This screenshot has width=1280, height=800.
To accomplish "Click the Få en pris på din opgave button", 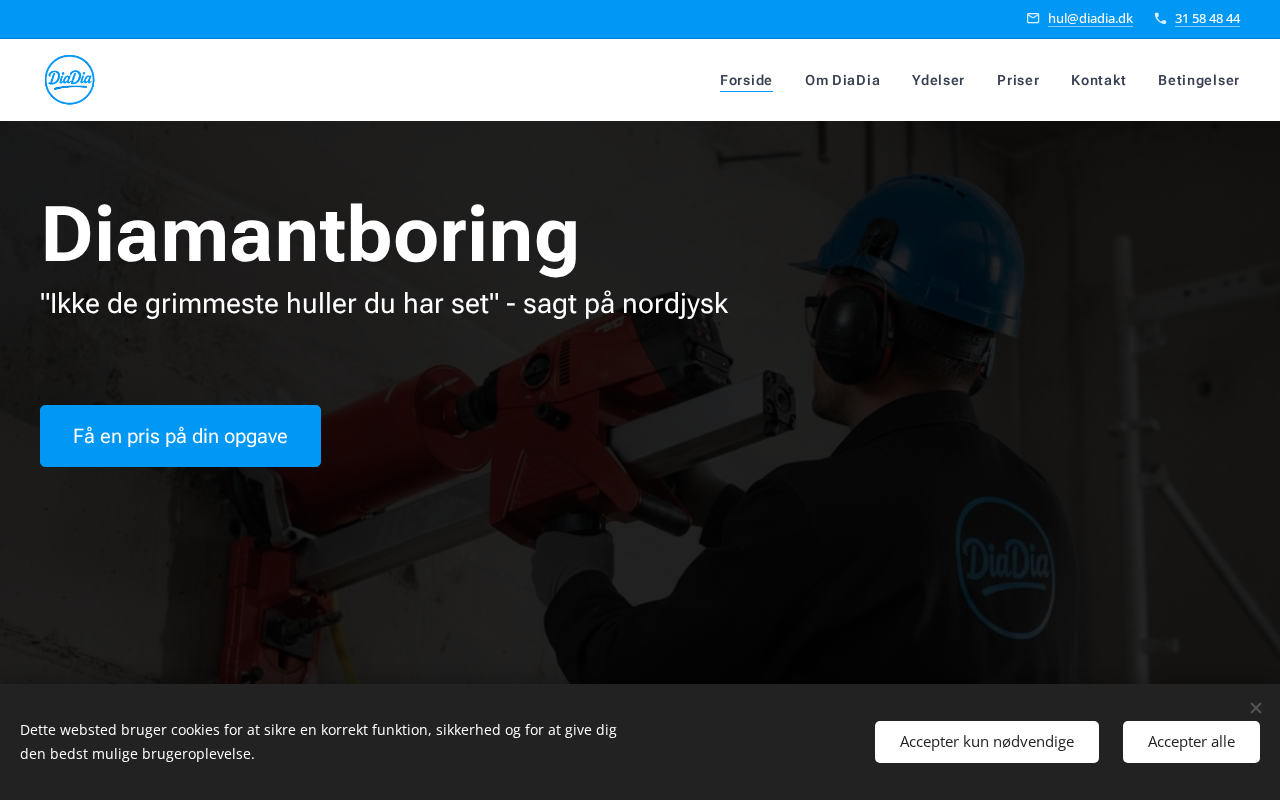I will (x=180, y=436).
